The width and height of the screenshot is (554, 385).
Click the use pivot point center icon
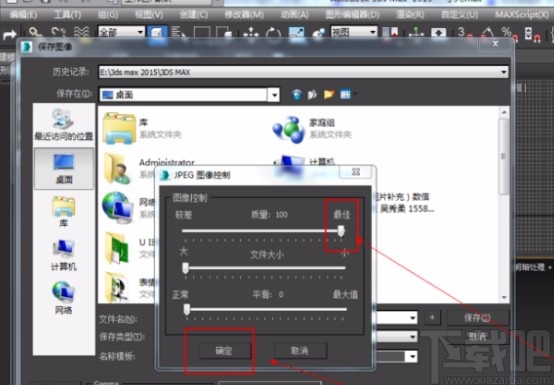pos(390,33)
